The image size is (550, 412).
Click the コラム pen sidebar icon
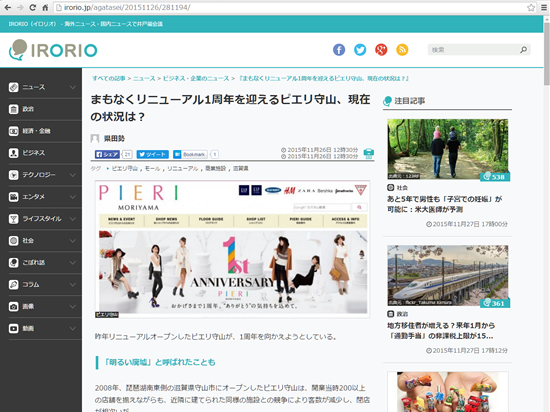tap(14, 284)
